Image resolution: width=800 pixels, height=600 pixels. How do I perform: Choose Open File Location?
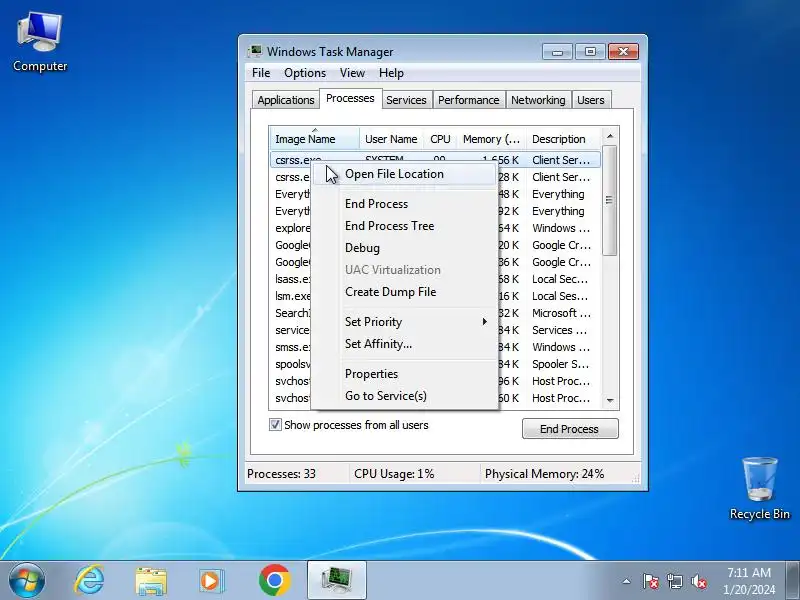tap(404, 174)
